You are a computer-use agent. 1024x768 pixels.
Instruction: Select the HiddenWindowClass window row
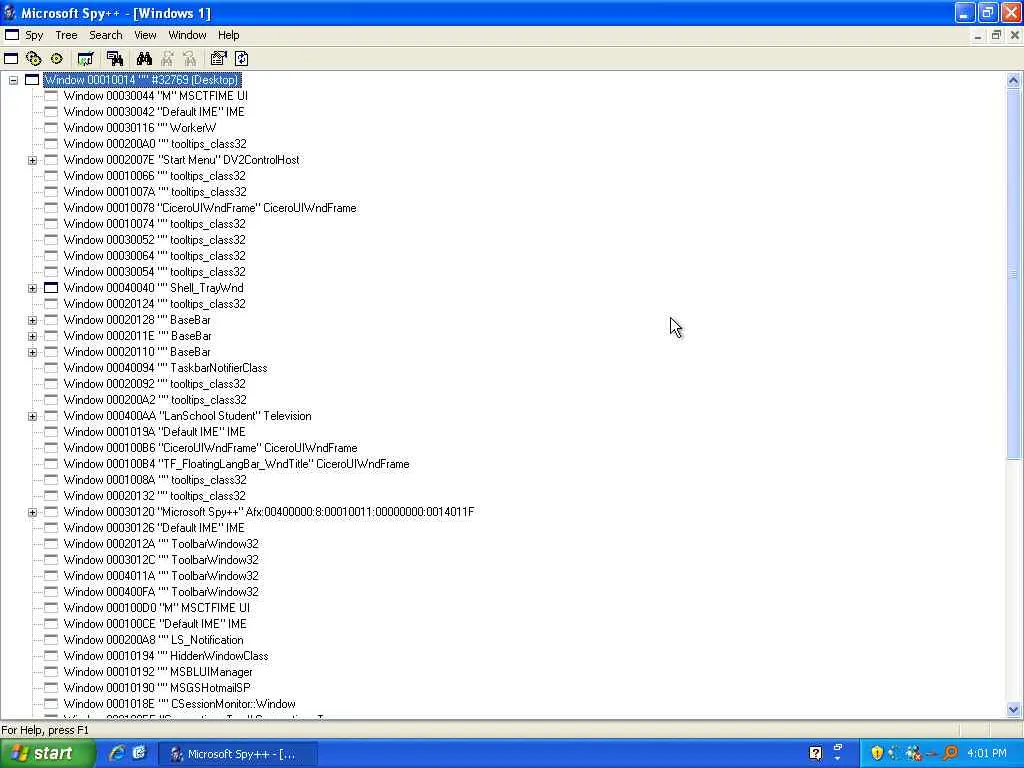166,656
